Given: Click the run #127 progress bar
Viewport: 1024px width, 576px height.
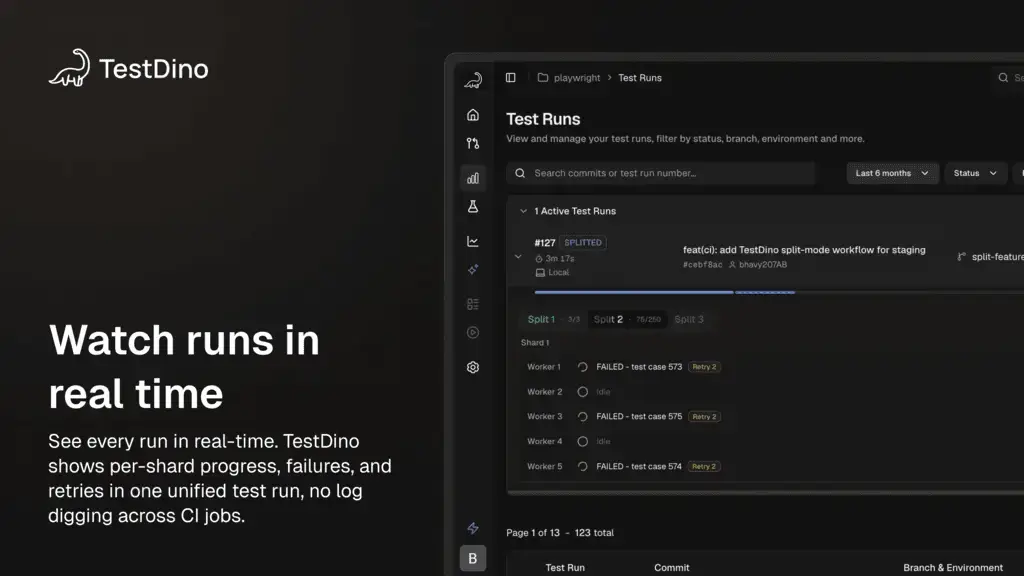Looking at the screenshot, I should coord(779,292).
